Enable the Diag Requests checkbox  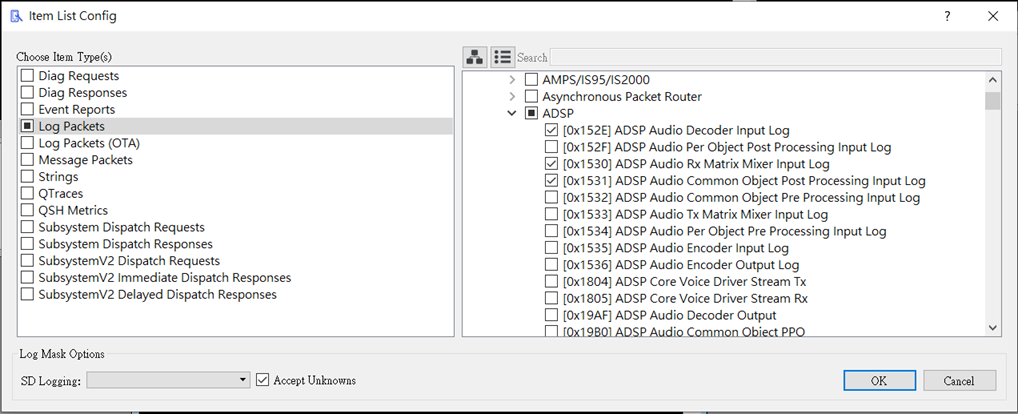[28, 76]
